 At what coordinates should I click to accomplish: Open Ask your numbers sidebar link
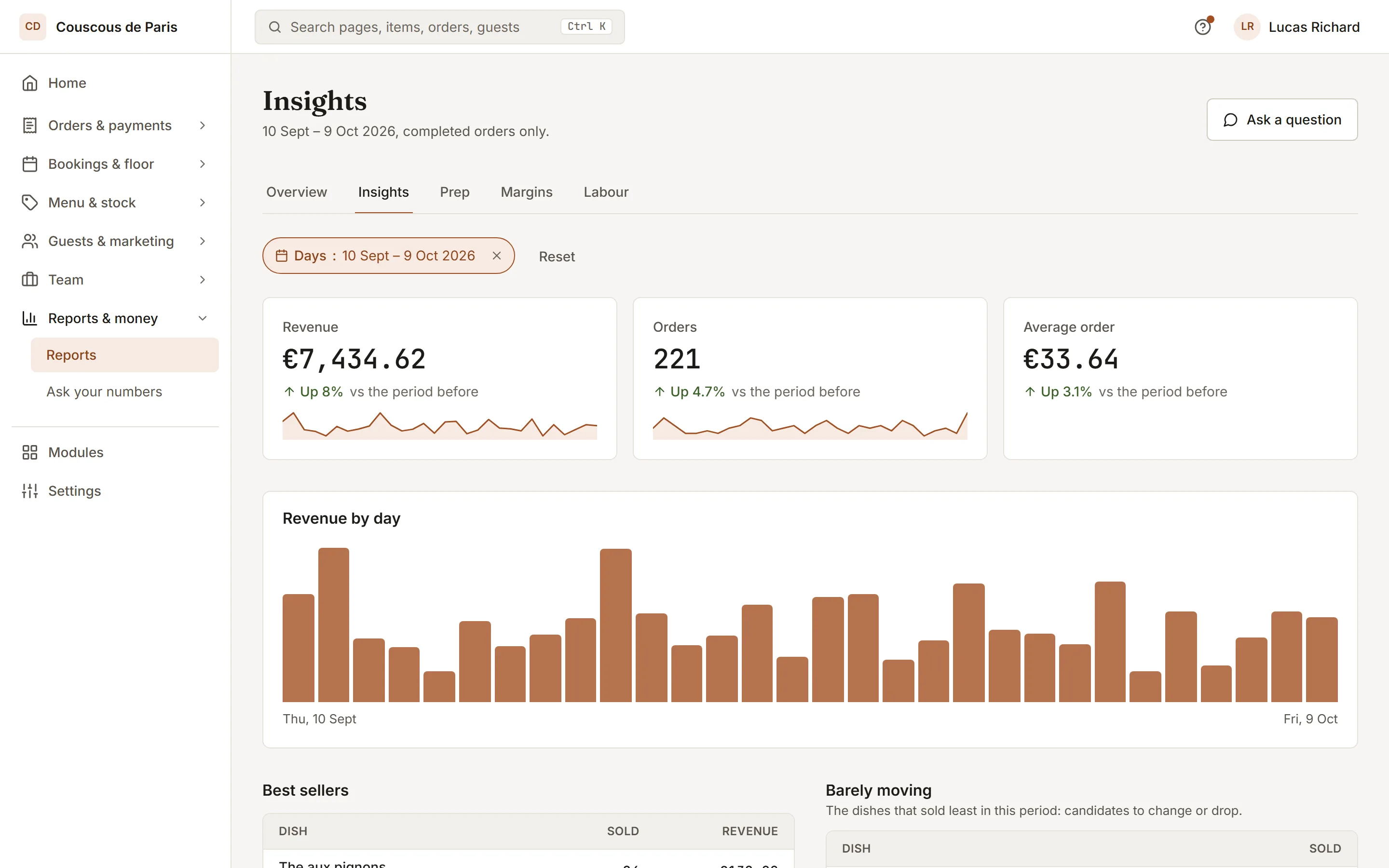(x=124, y=392)
